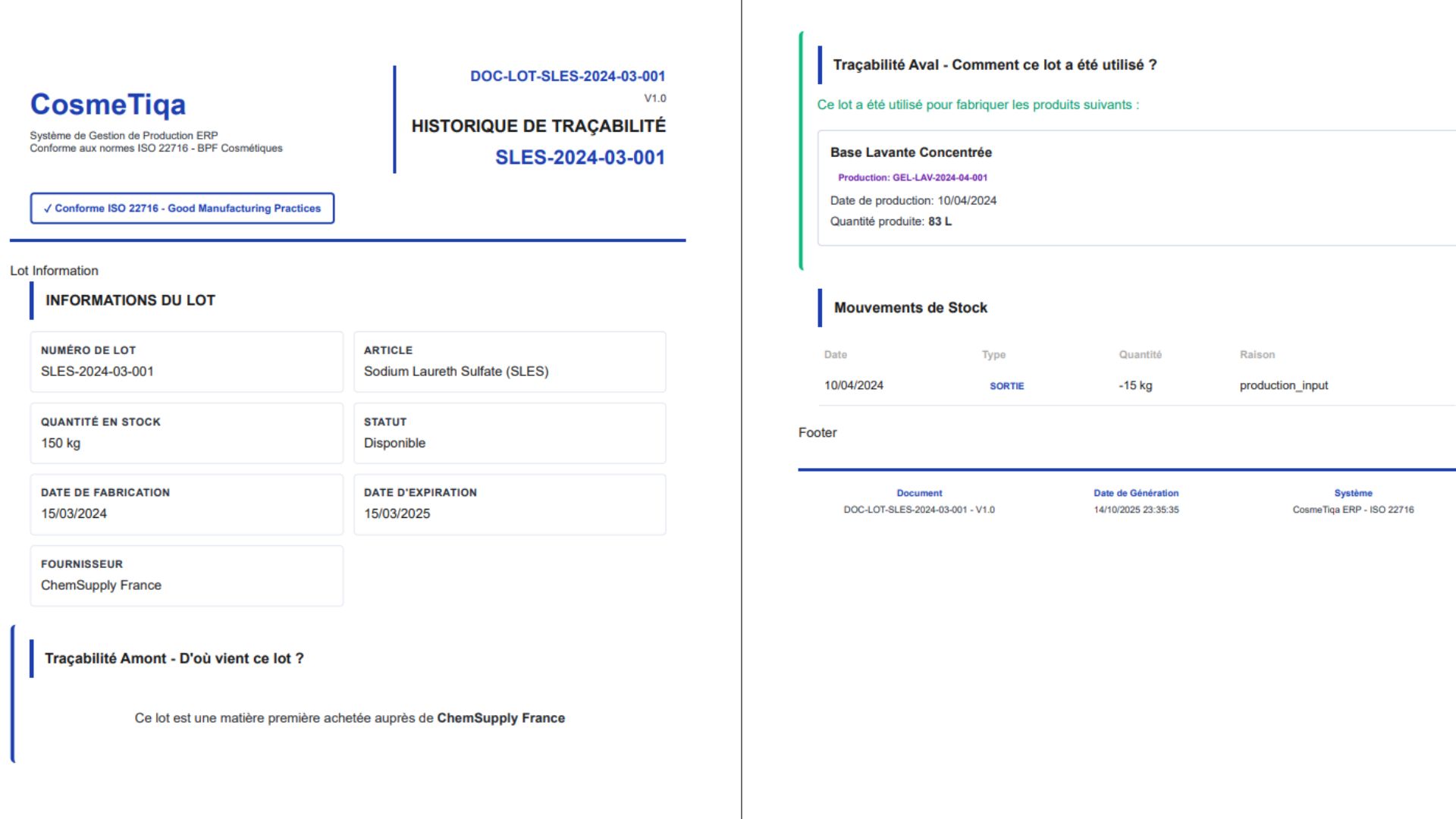This screenshot has height=819, width=1456.
Task: Click the Traçabilité Amont section heading
Action: (x=174, y=658)
